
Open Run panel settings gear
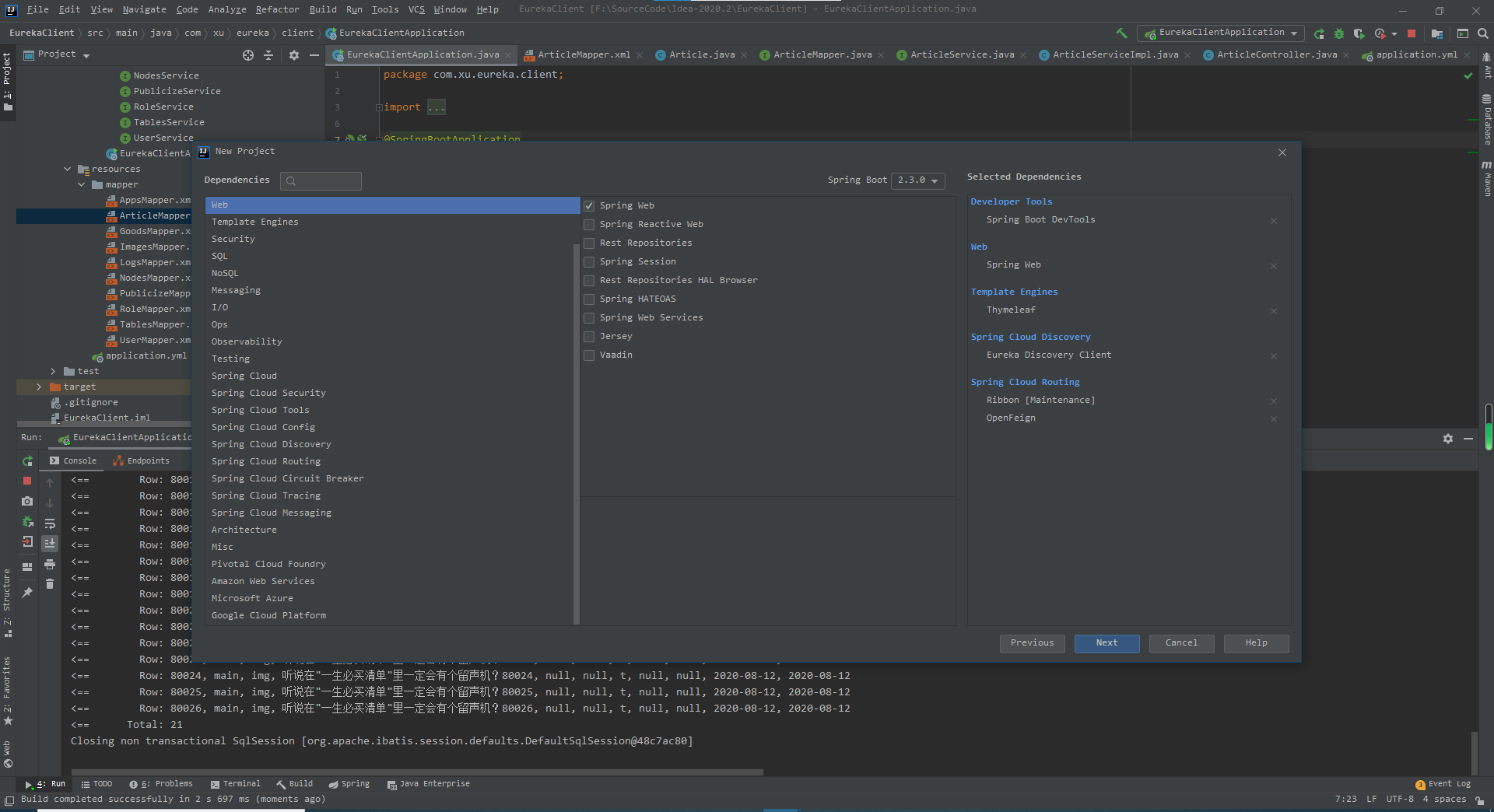coord(1448,439)
